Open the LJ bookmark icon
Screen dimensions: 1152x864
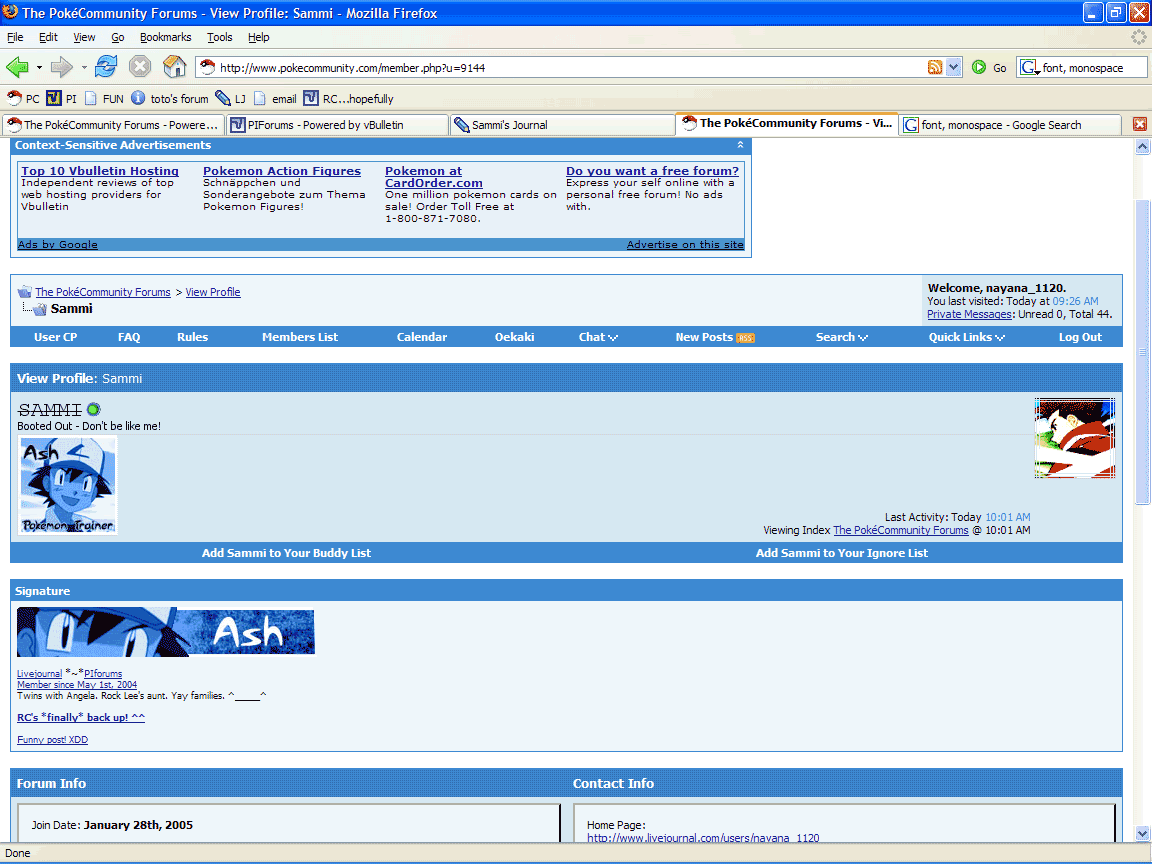click(223, 98)
